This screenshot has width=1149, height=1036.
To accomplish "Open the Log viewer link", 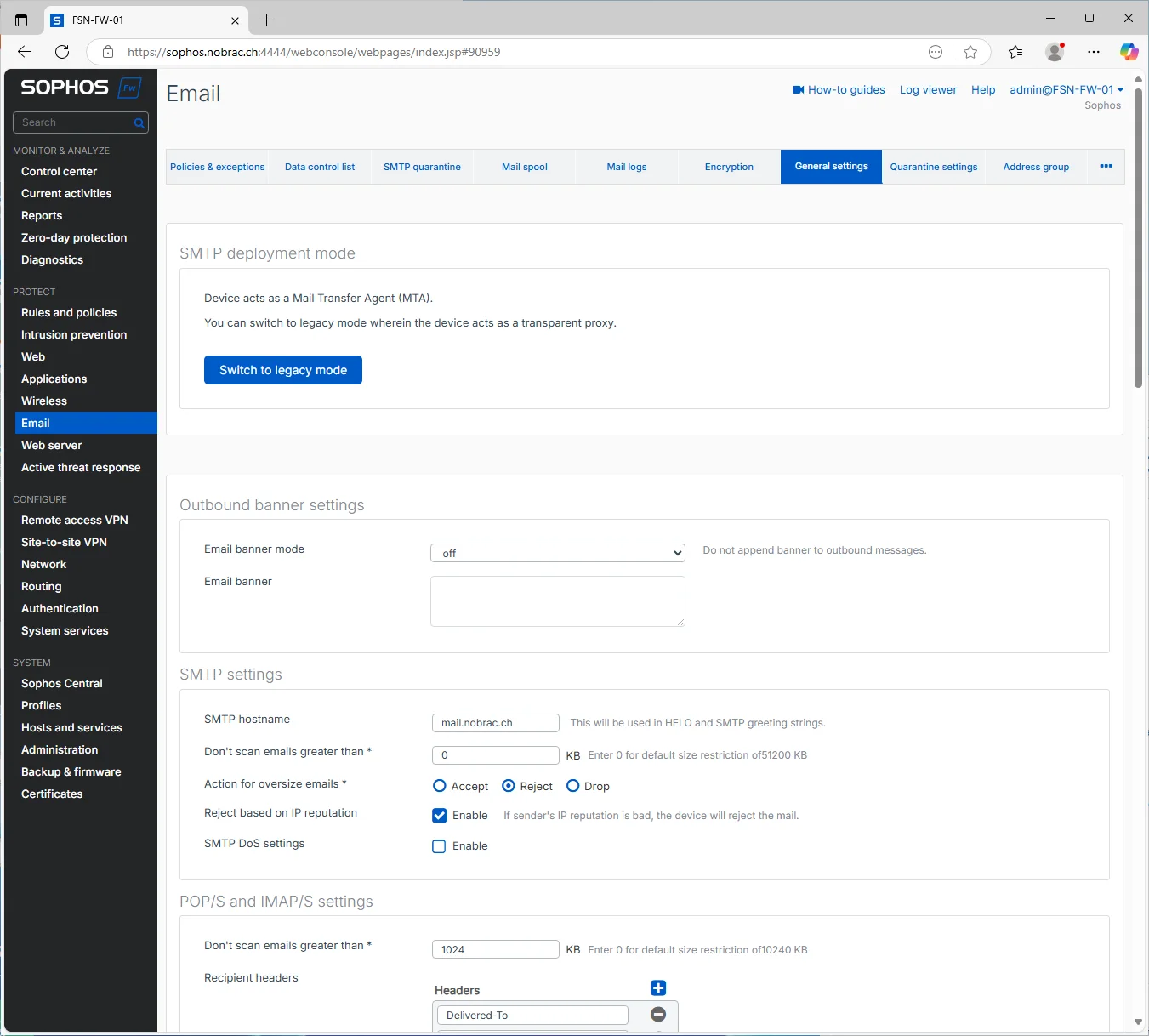I will [928, 89].
